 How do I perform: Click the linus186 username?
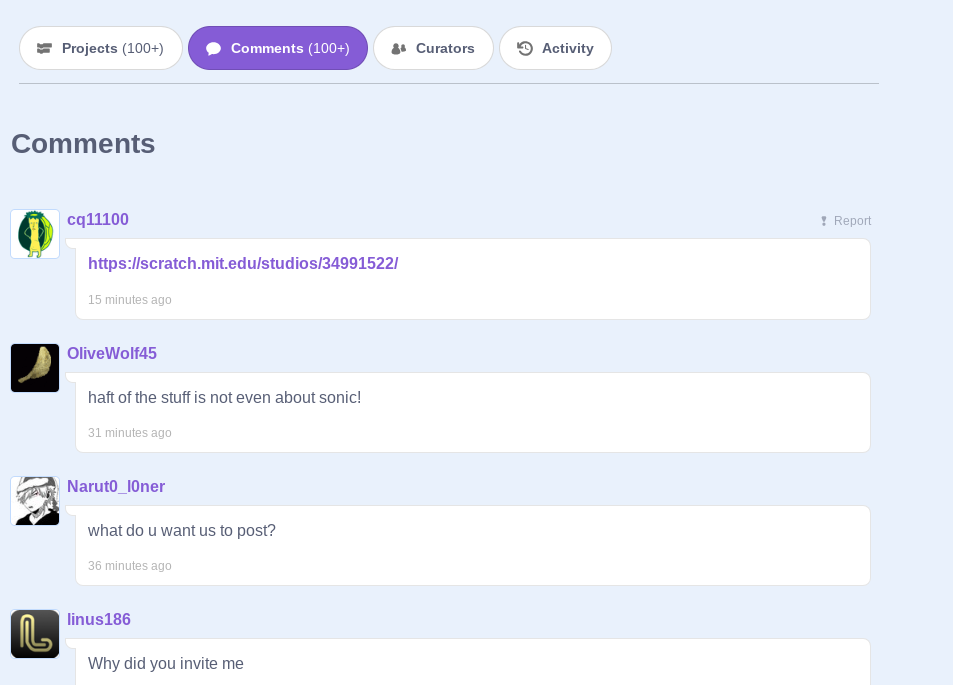[x=99, y=620]
